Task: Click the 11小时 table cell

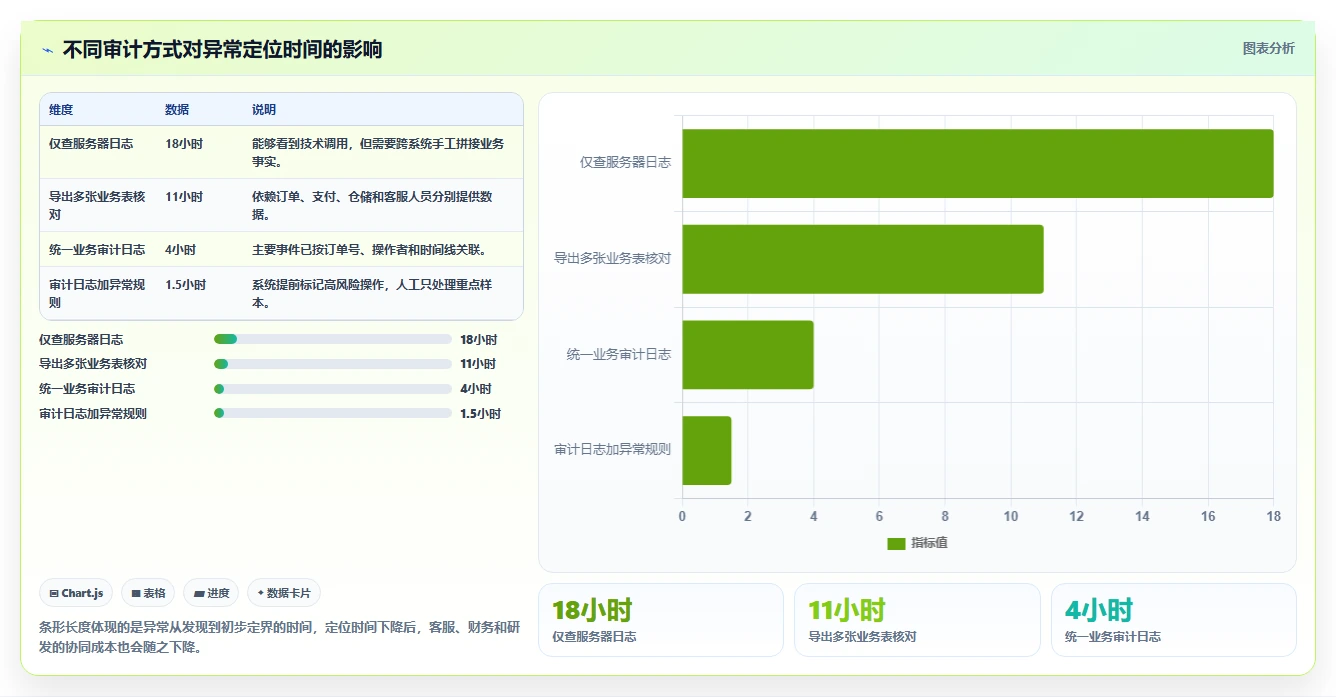Action: tap(184, 197)
